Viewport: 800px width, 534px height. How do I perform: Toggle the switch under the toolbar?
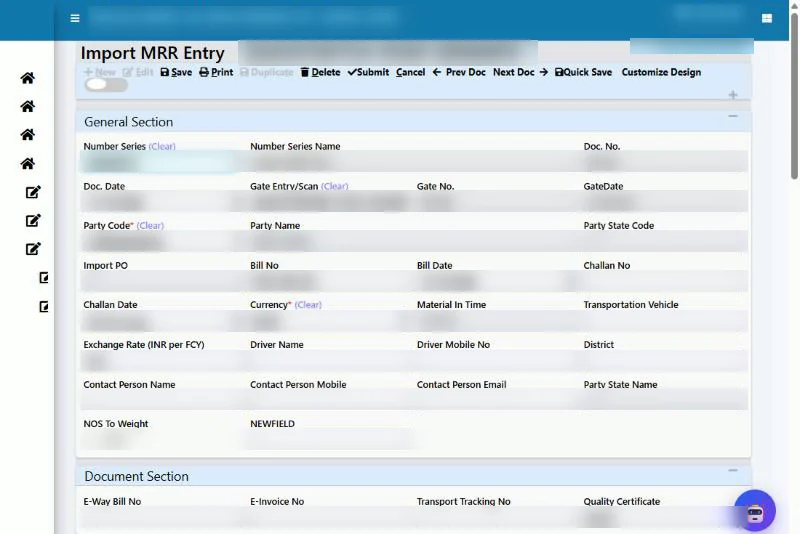coord(106,85)
